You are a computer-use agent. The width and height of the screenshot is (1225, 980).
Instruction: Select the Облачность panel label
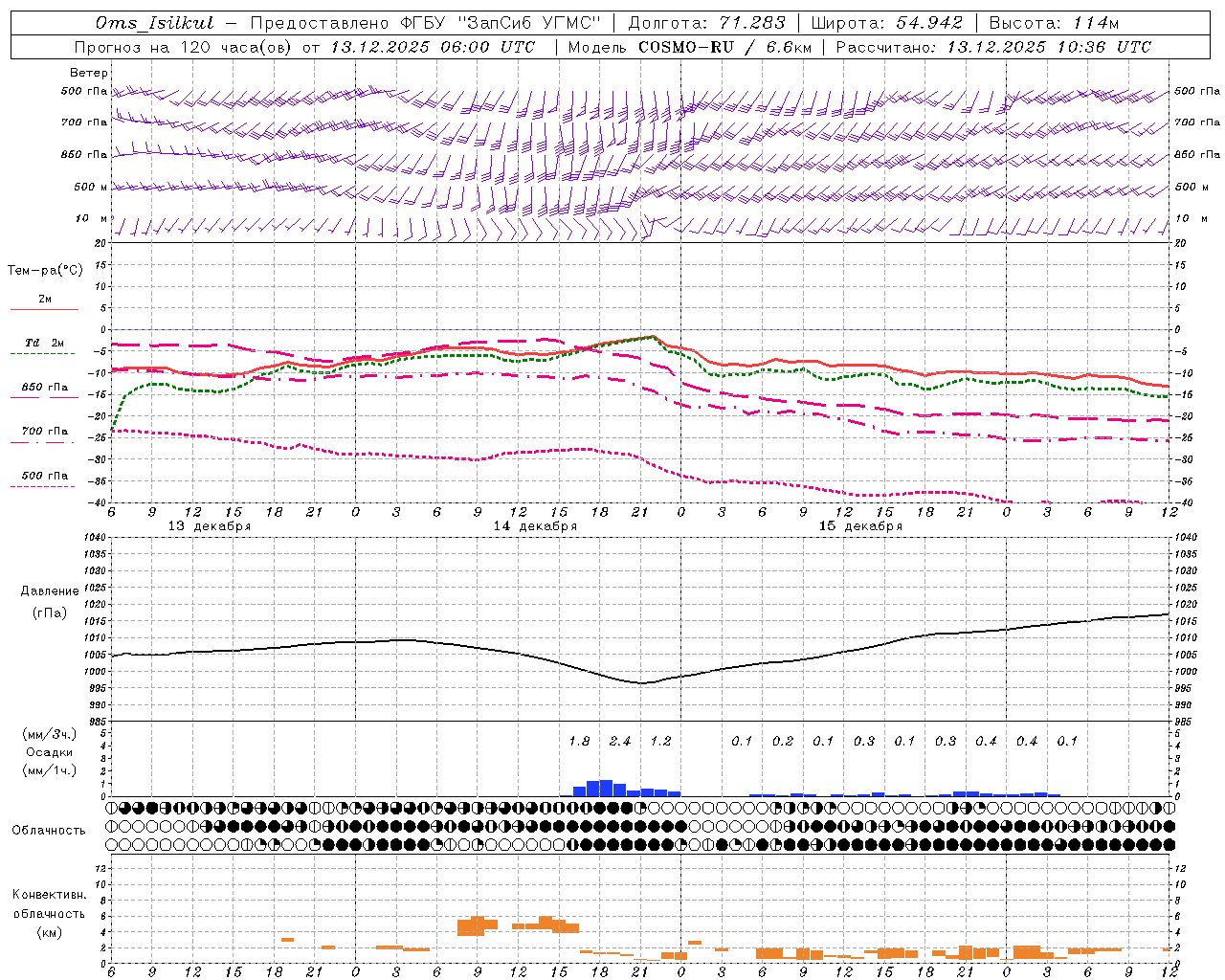tap(49, 831)
